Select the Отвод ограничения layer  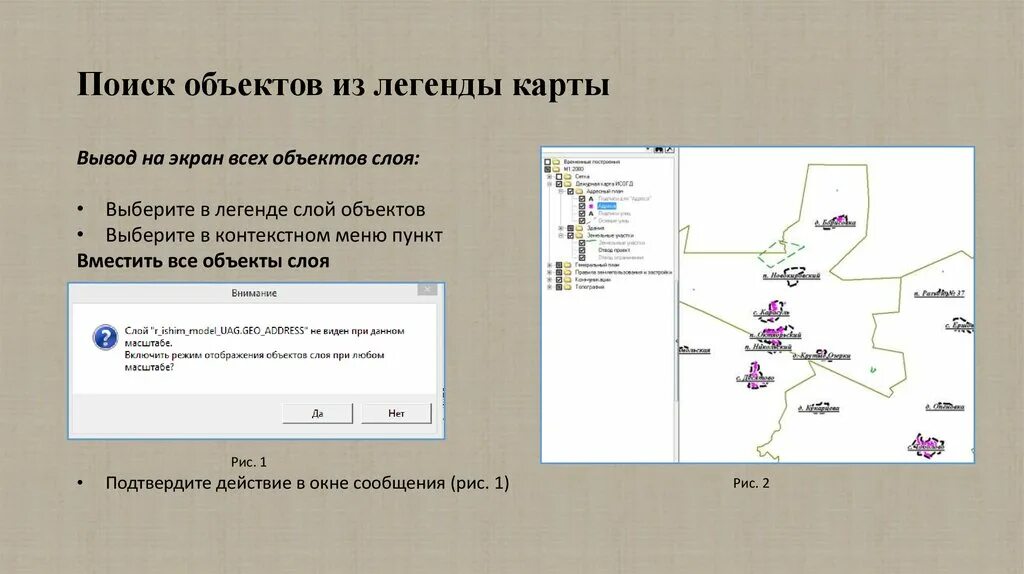(x=621, y=257)
